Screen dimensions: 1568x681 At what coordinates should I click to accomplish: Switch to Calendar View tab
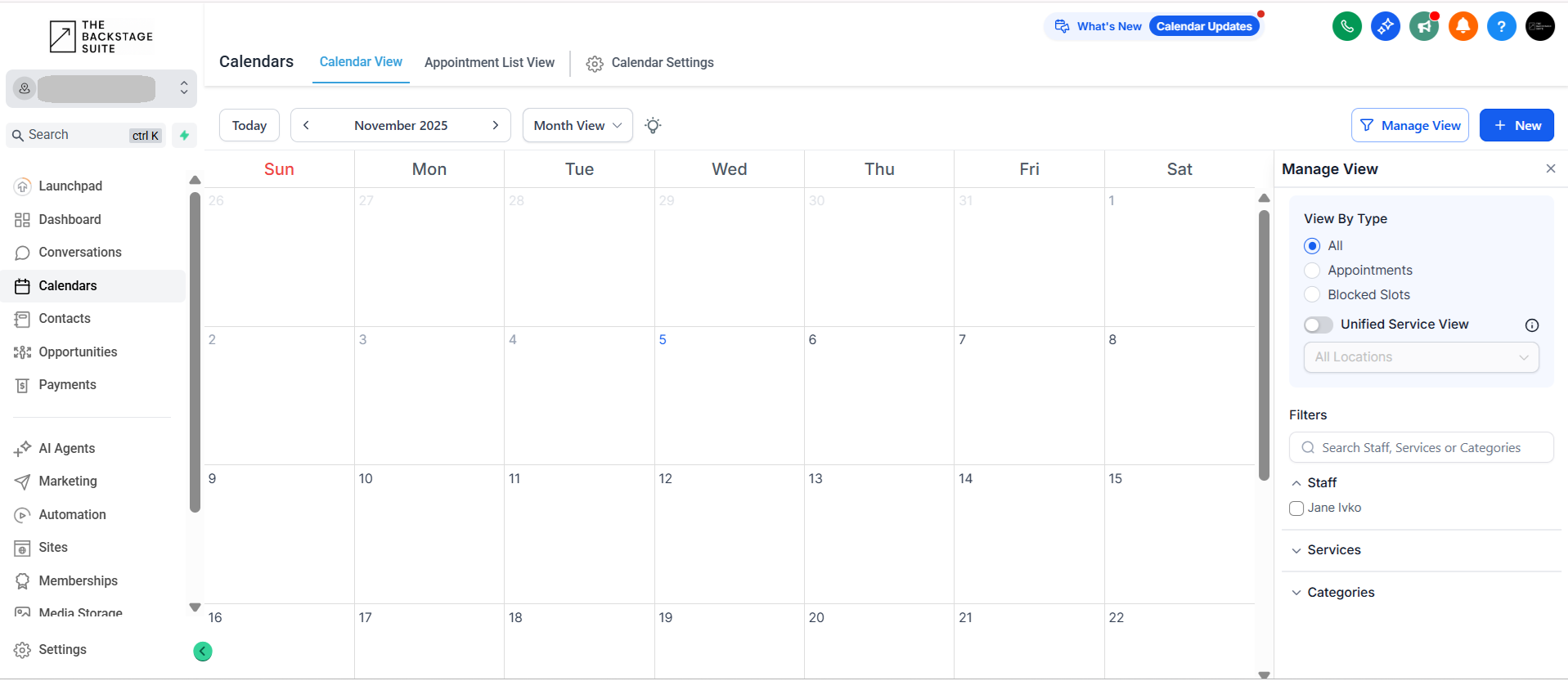361,62
